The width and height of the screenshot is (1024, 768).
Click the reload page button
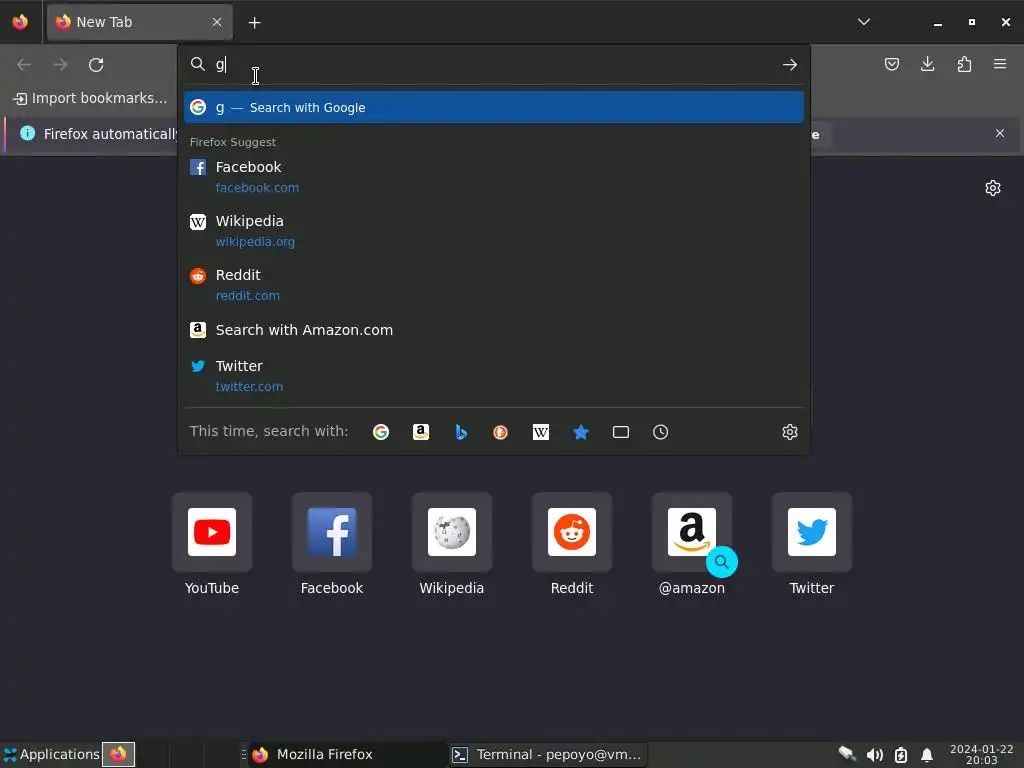(96, 65)
